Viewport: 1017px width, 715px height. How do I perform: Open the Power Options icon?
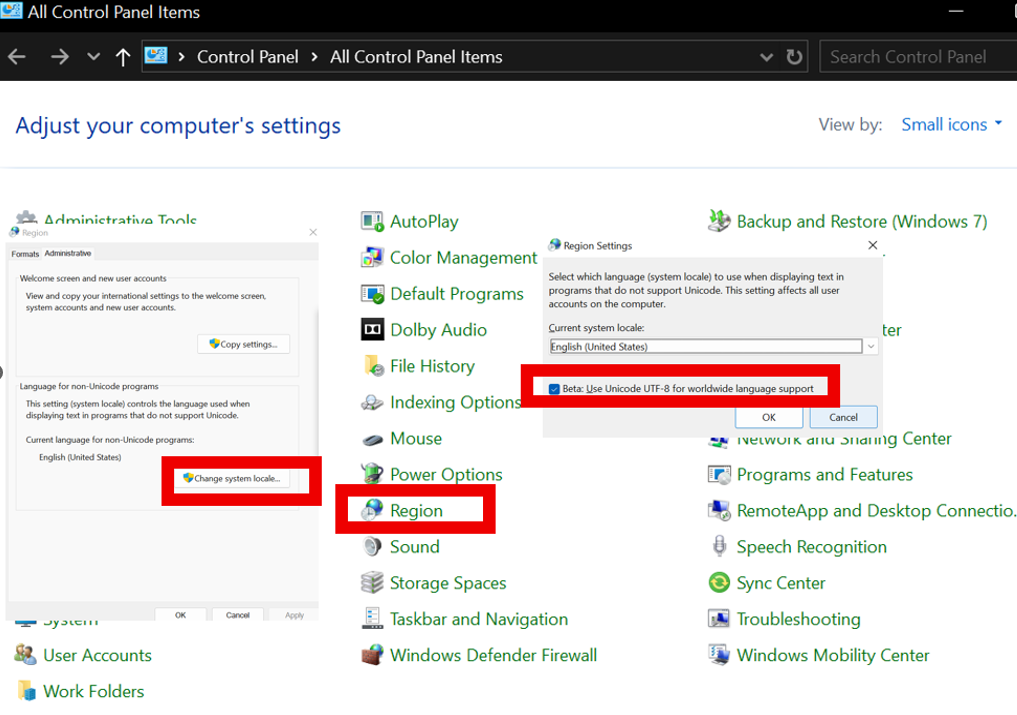click(x=372, y=474)
